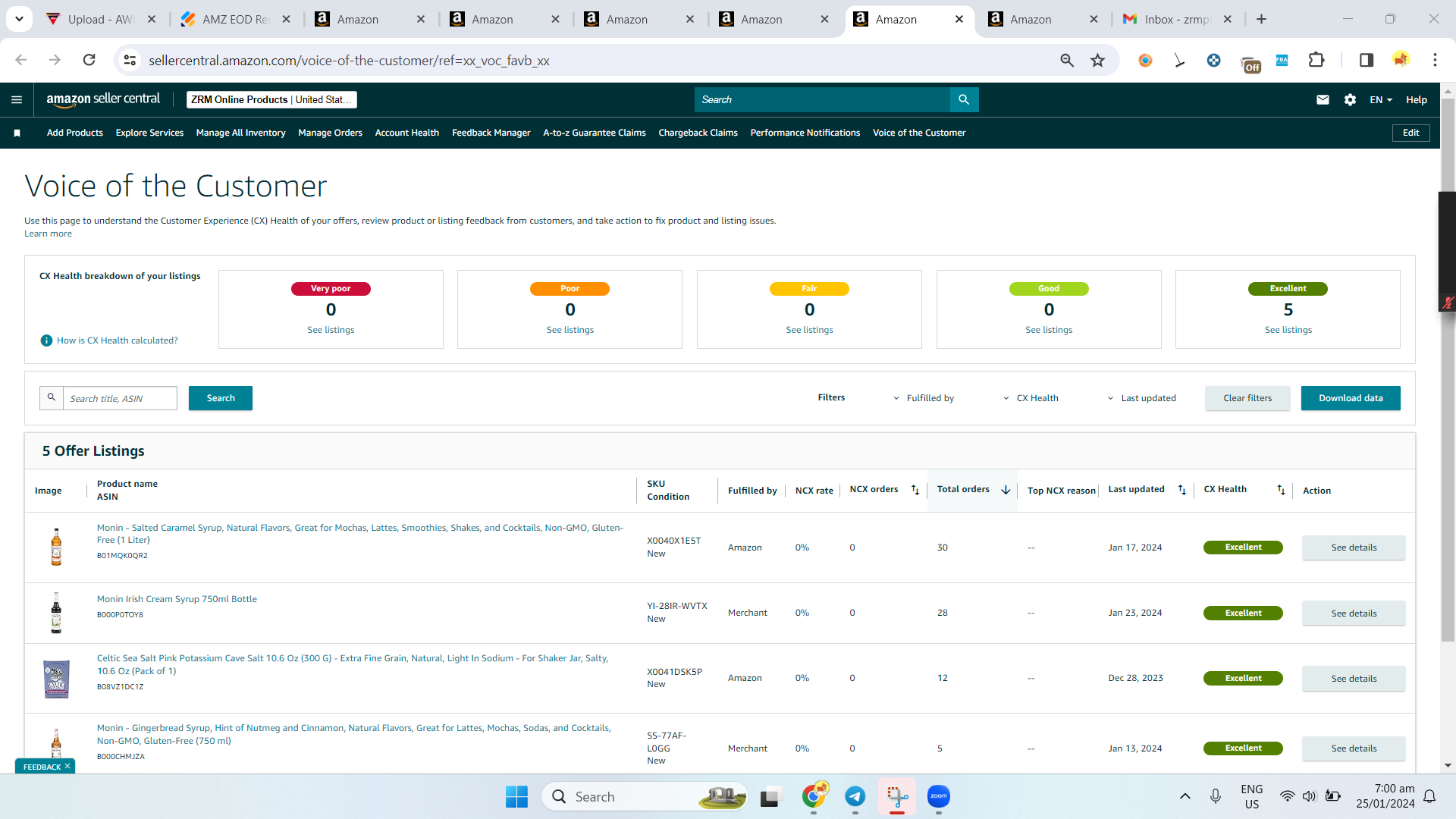This screenshot has width=1456, height=819.
Task: See details for Celtic Sea Salt listing
Action: click(1354, 679)
